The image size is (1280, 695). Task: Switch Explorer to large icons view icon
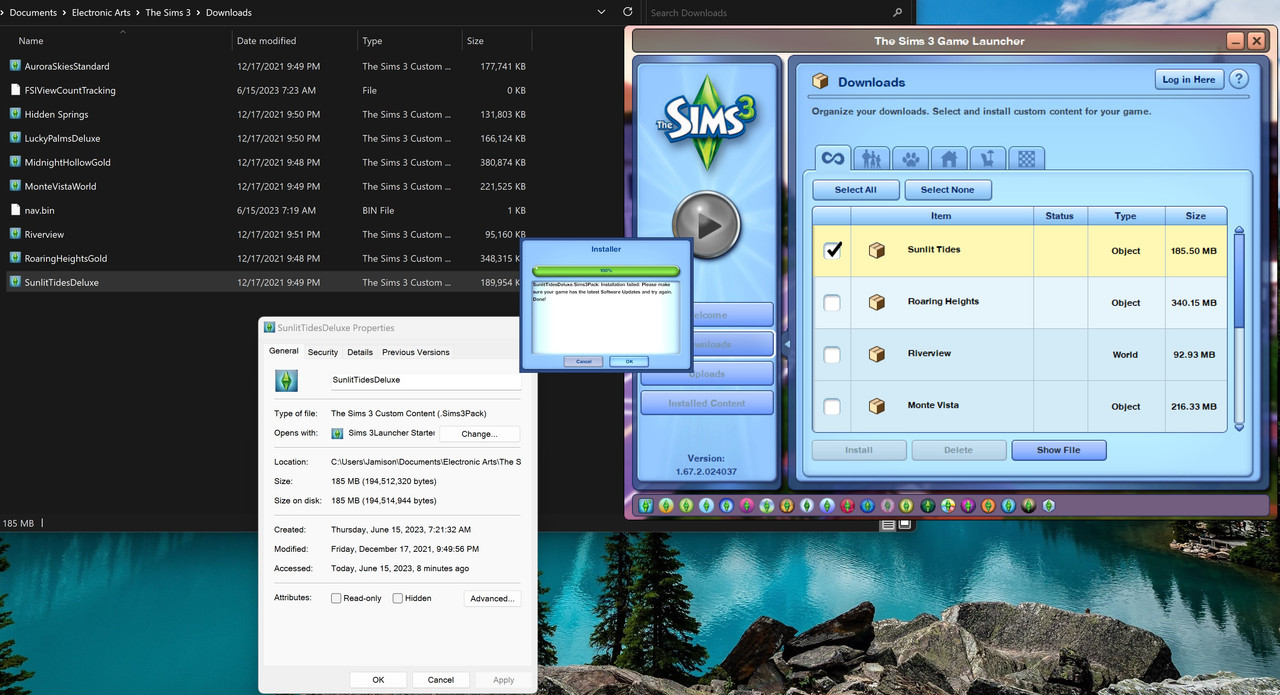905,524
